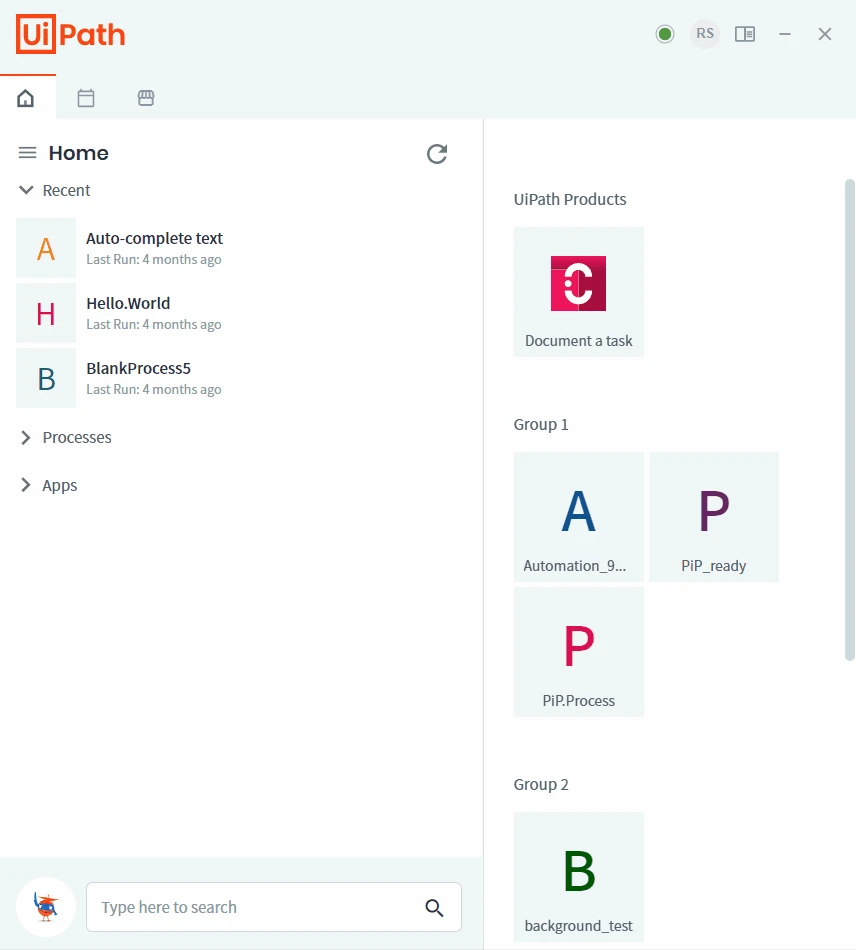This screenshot has width=856, height=950.
Task: Select the Hello.World letter H icon
Action: coord(46,313)
